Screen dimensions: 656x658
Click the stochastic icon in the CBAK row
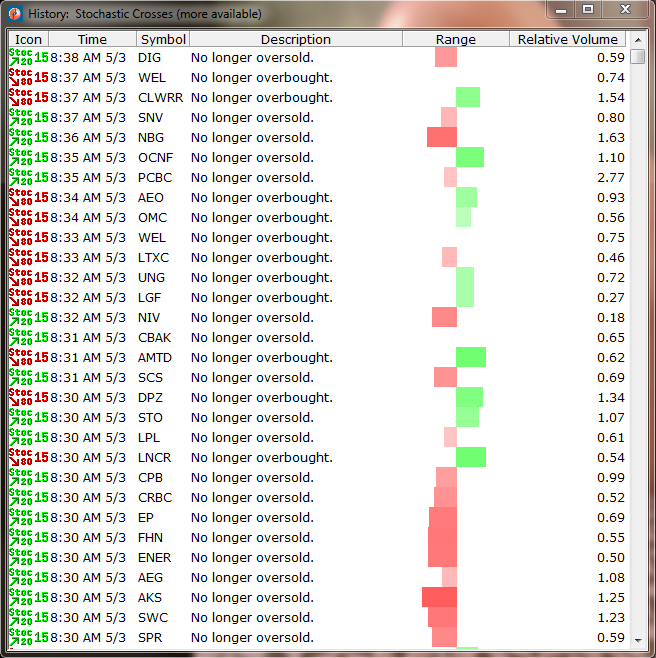pos(28,337)
